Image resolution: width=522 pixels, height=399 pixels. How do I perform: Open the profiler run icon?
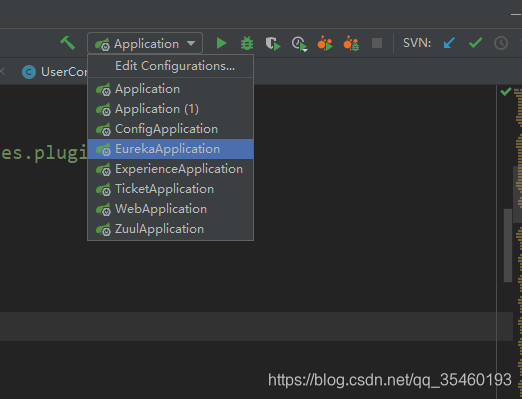pos(299,44)
